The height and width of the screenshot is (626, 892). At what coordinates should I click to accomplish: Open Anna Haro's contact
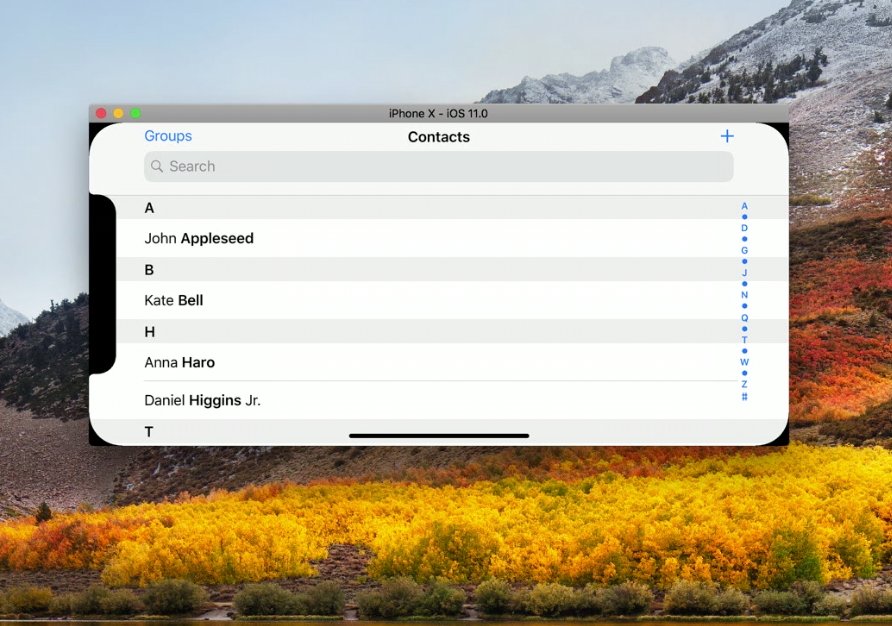click(x=180, y=362)
